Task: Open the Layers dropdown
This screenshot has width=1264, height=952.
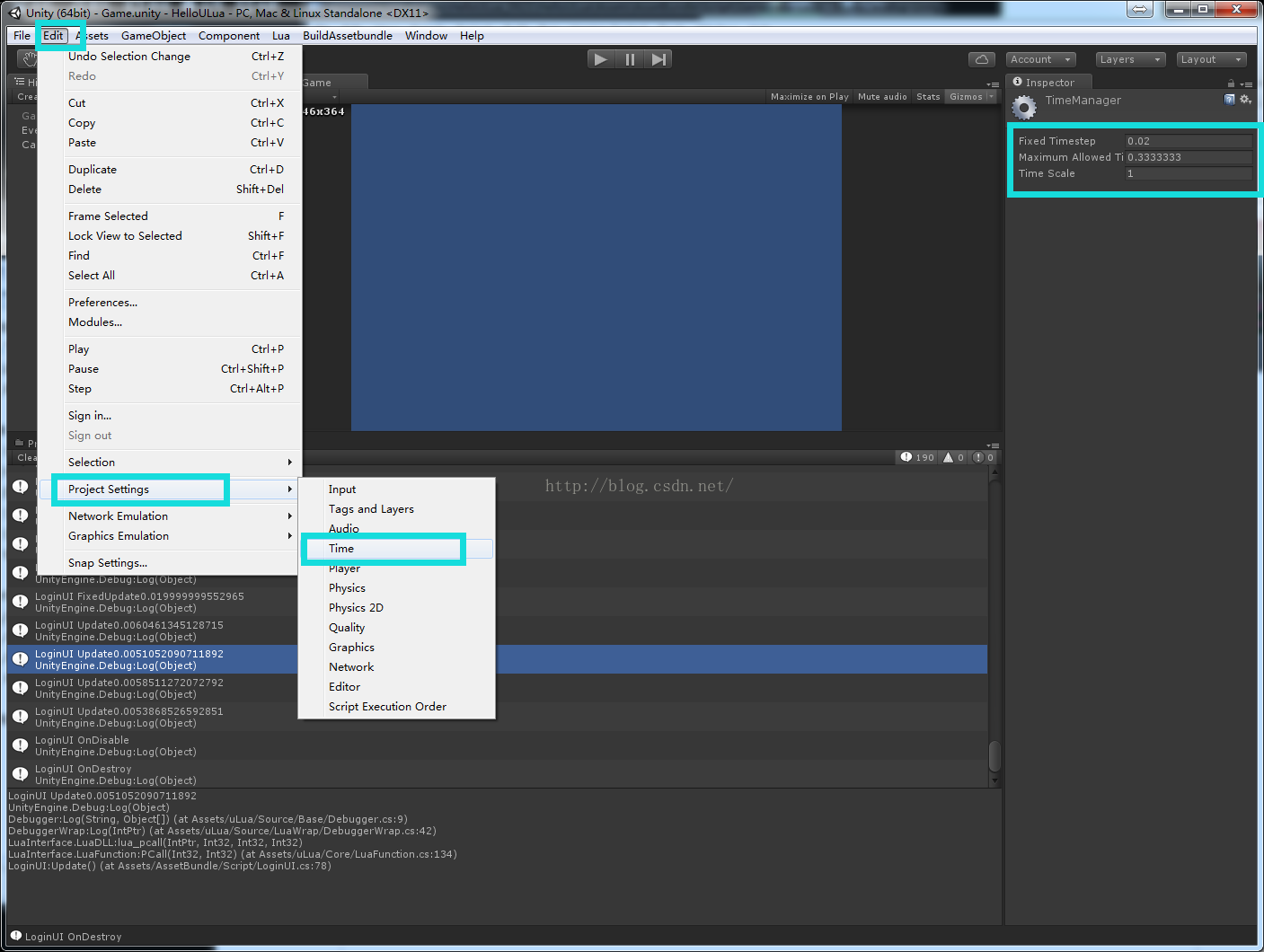Action: click(x=1130, y=59)
